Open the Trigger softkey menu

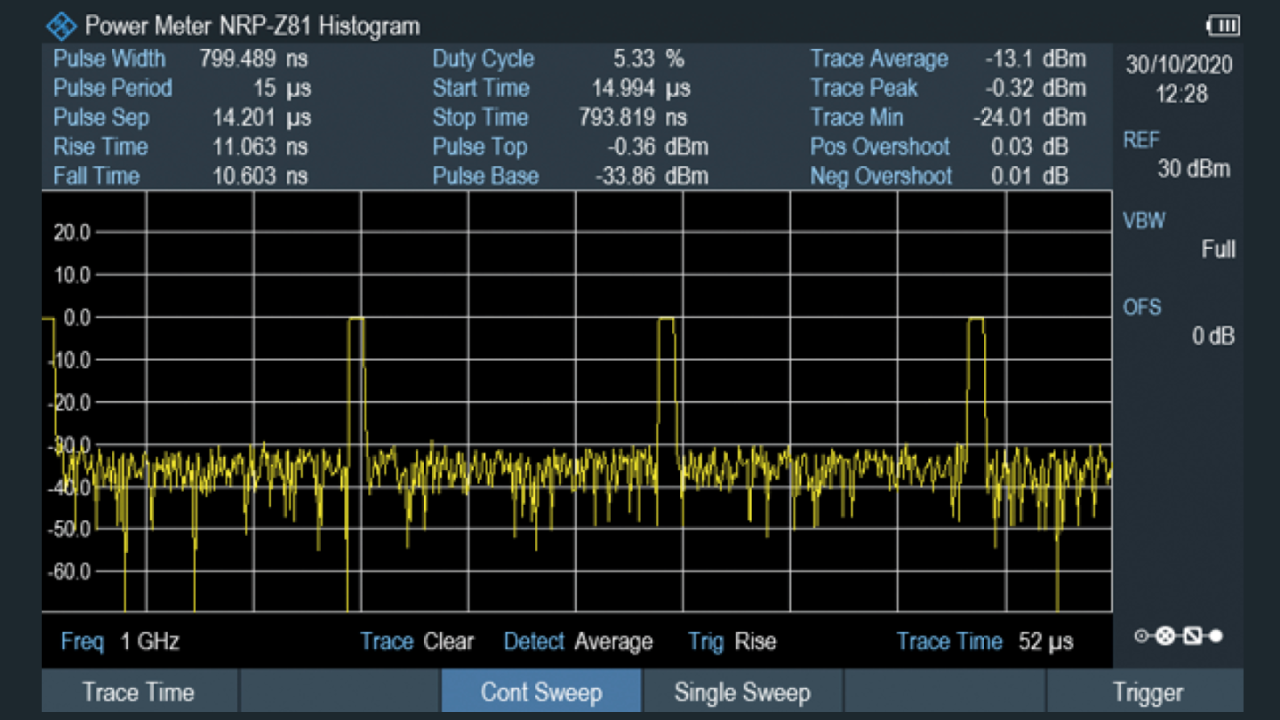[x=1147, y=692]
